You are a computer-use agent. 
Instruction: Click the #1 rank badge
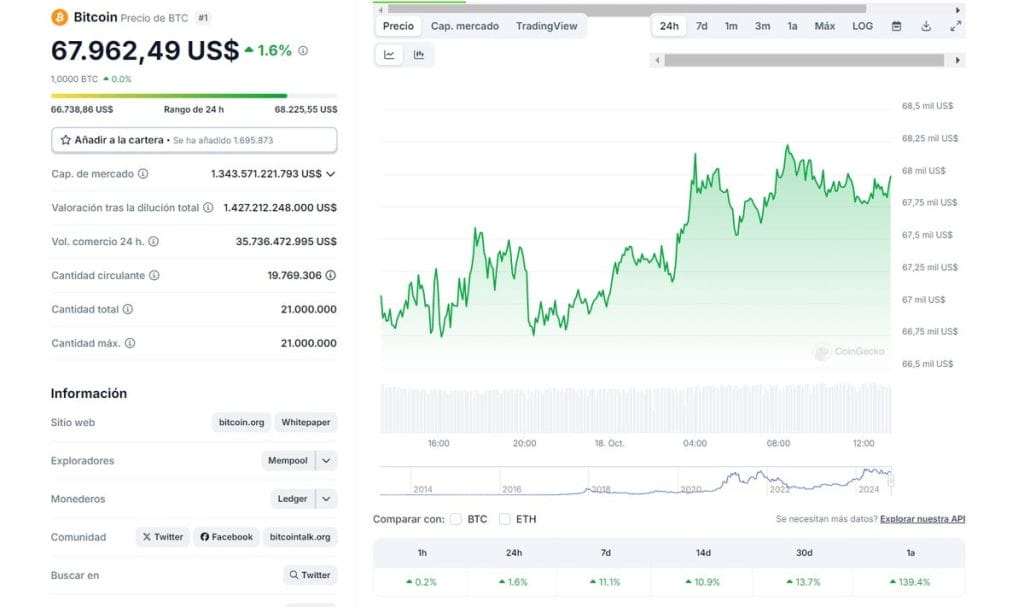pyautogui.click(x=203, y=18)
